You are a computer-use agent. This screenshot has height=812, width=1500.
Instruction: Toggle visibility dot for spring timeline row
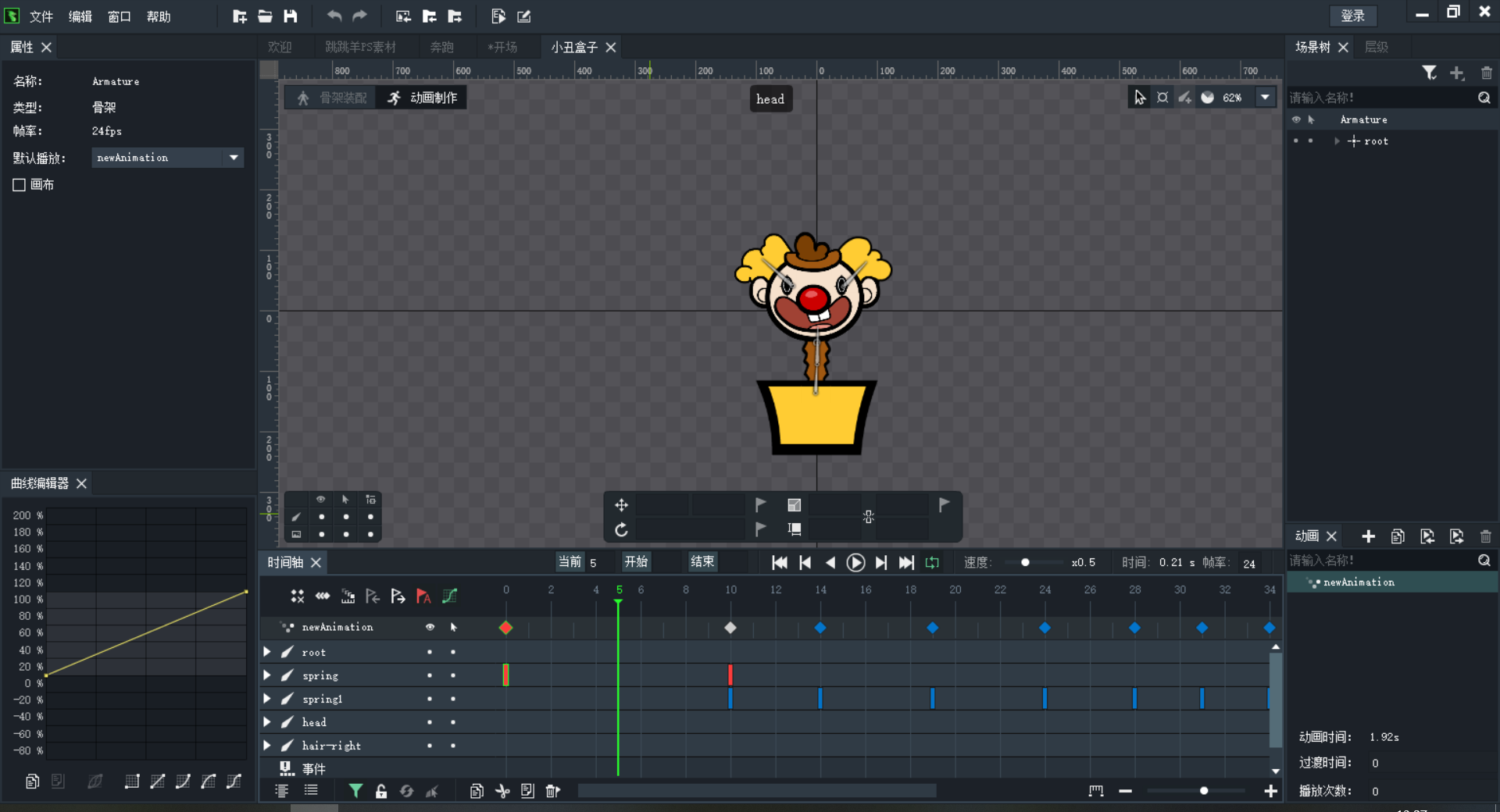tap(430, 675)
